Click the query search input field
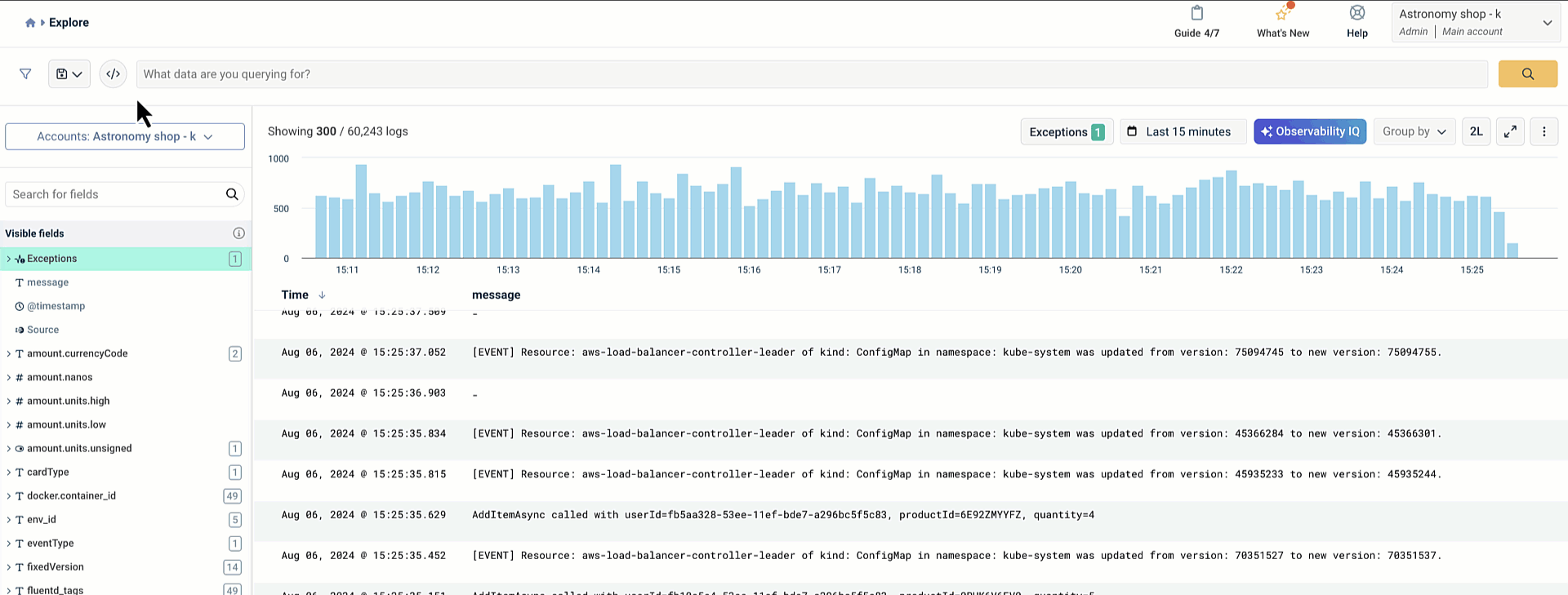 tap(812, 74)
